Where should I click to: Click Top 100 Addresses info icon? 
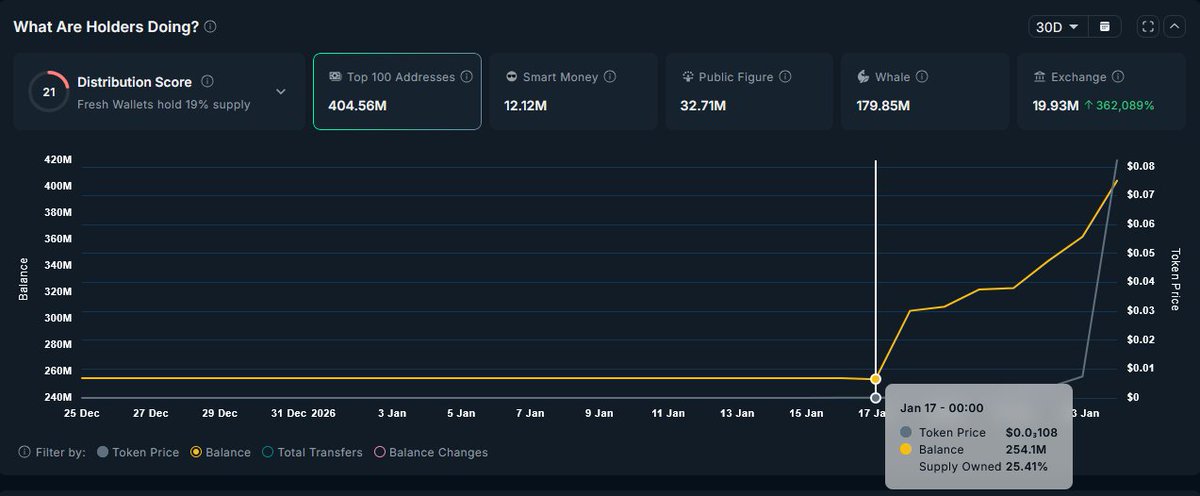467,77
